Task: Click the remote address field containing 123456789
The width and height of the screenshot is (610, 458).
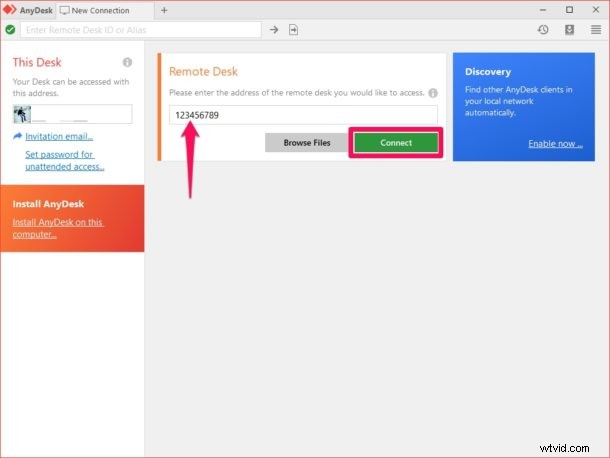Action: pos(303,115)
